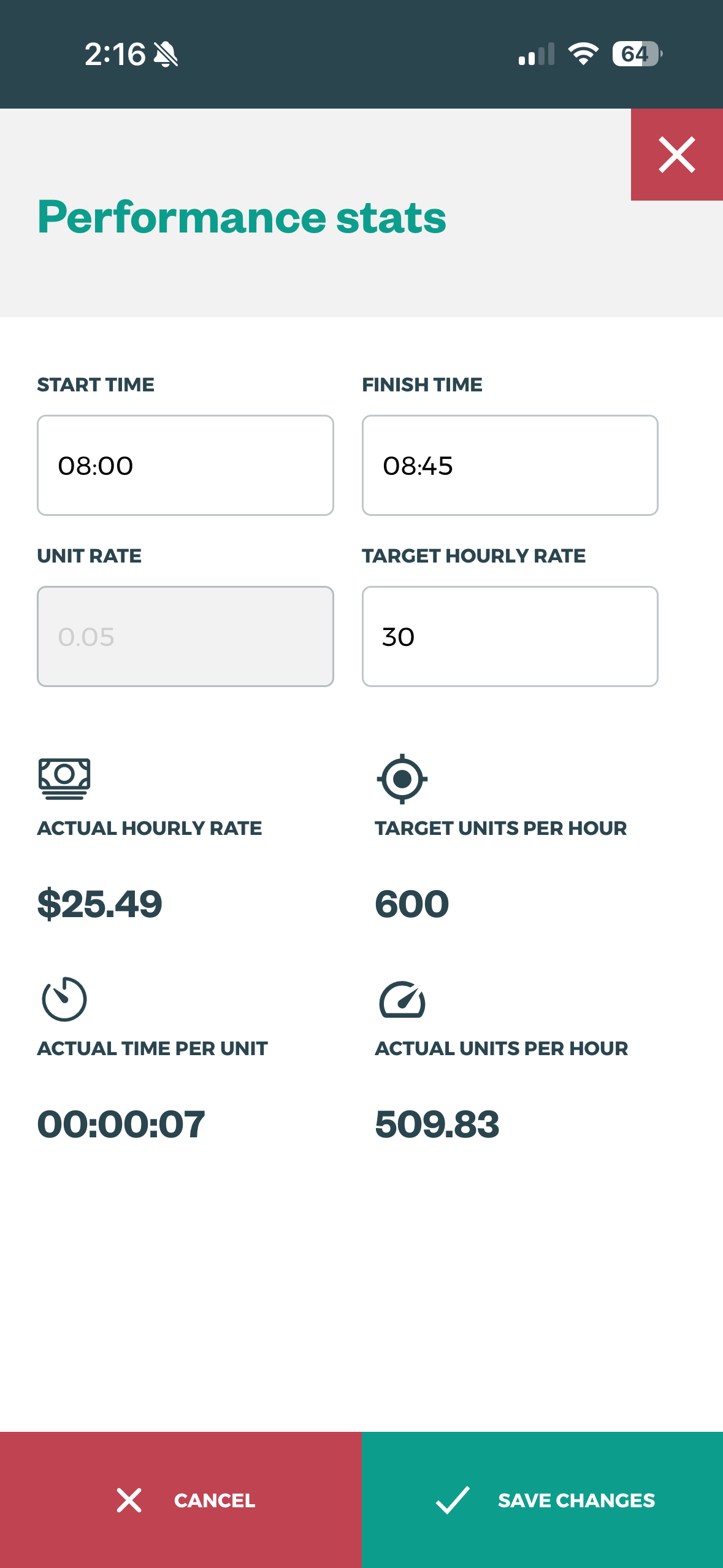Edit the Finish Time field

pos(510,466)
